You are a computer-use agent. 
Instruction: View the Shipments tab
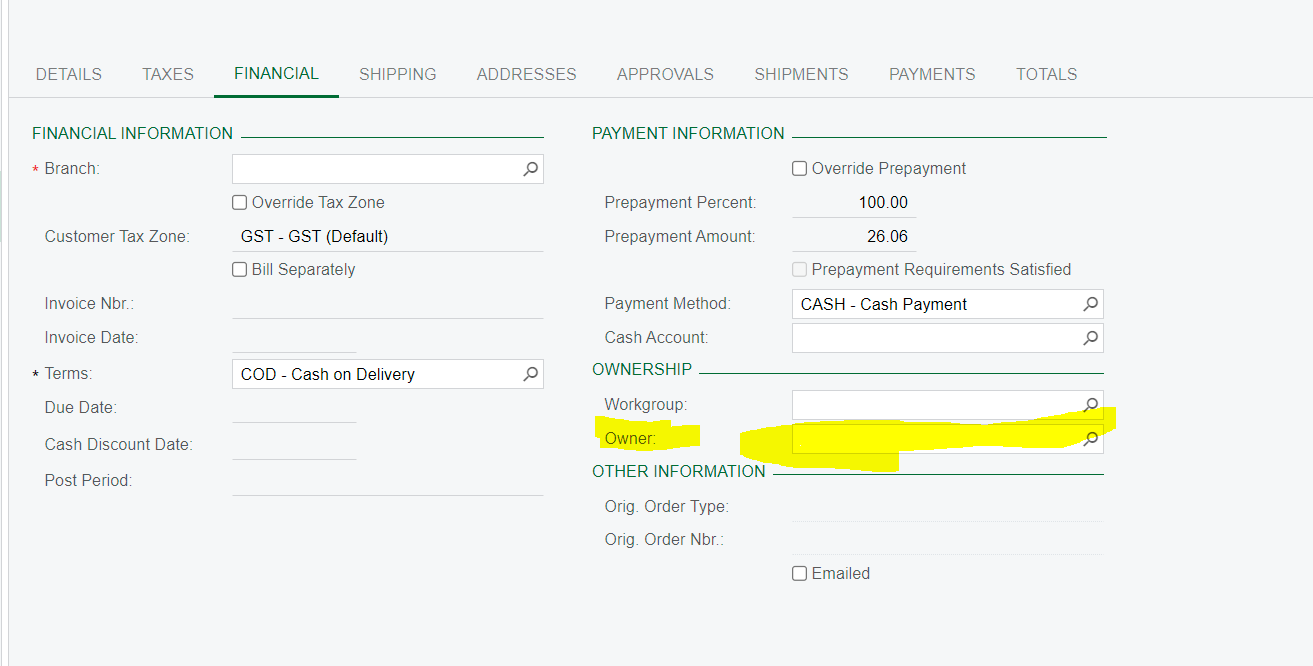pos(801,74)
